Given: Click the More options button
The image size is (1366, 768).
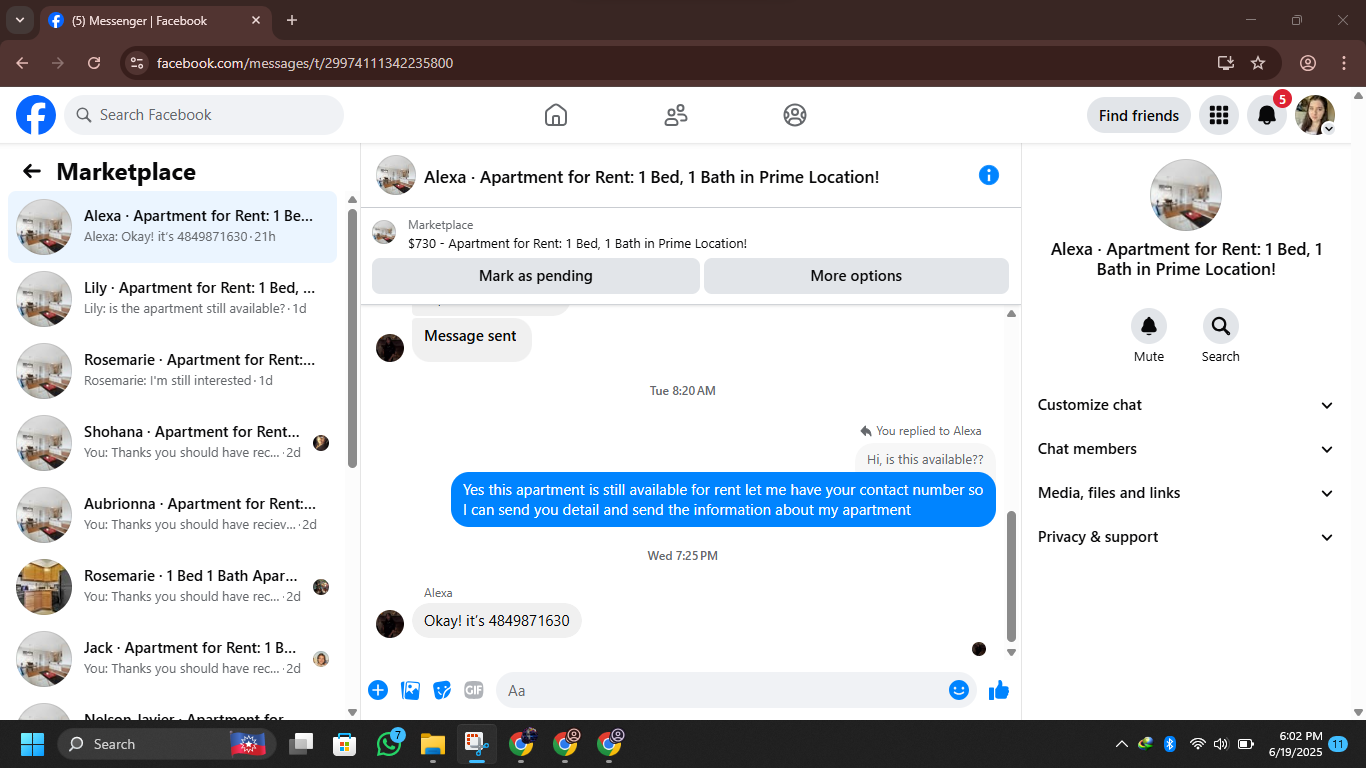Looking at the screenshot, I should pos(856,276).
